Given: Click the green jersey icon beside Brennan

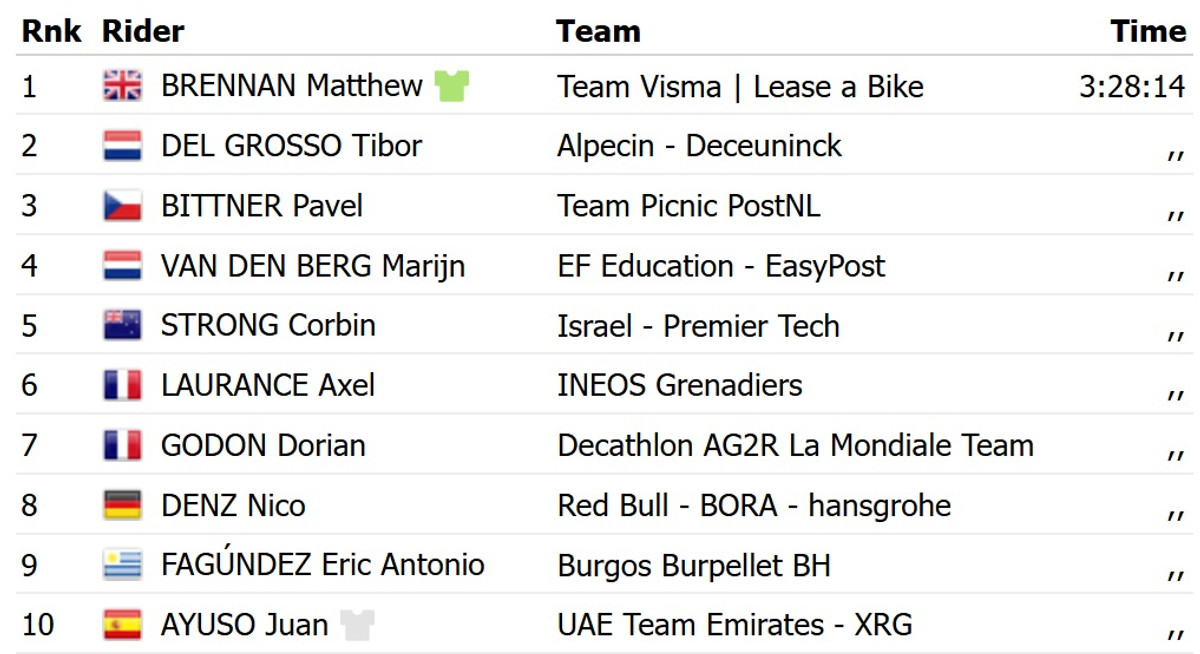Looking at the screenshot, I should pos(452,87).
